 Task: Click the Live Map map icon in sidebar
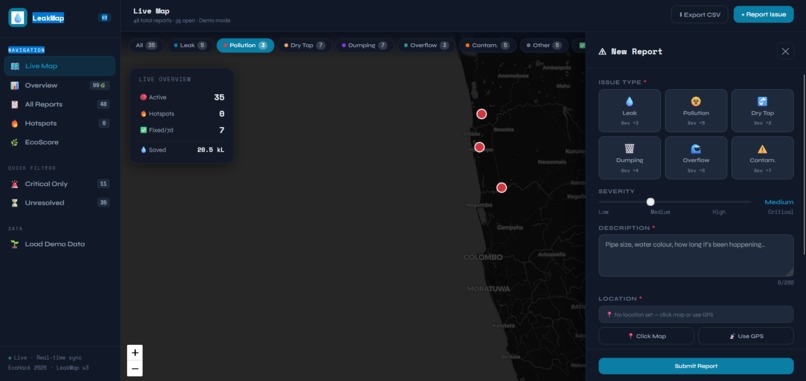point(14,66)
